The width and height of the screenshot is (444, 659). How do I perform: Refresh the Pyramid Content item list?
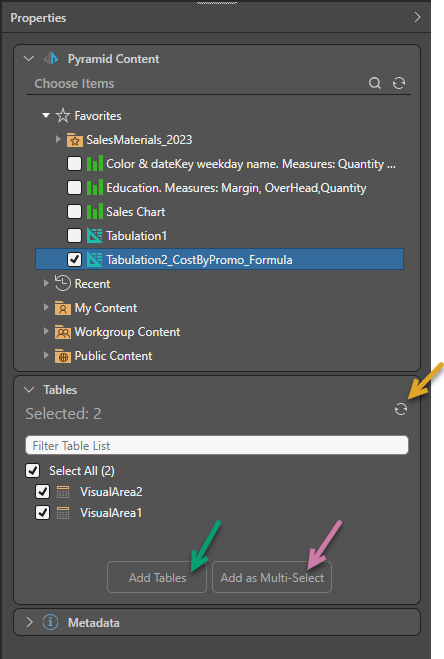[x=399, y=83]
